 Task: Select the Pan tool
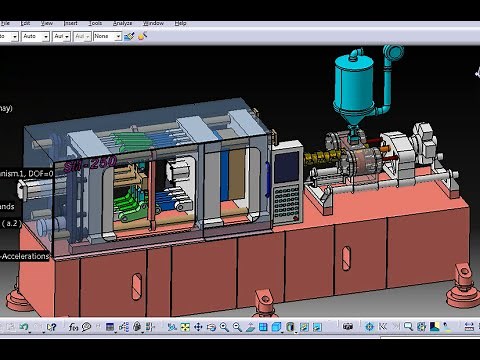(198, 327)
